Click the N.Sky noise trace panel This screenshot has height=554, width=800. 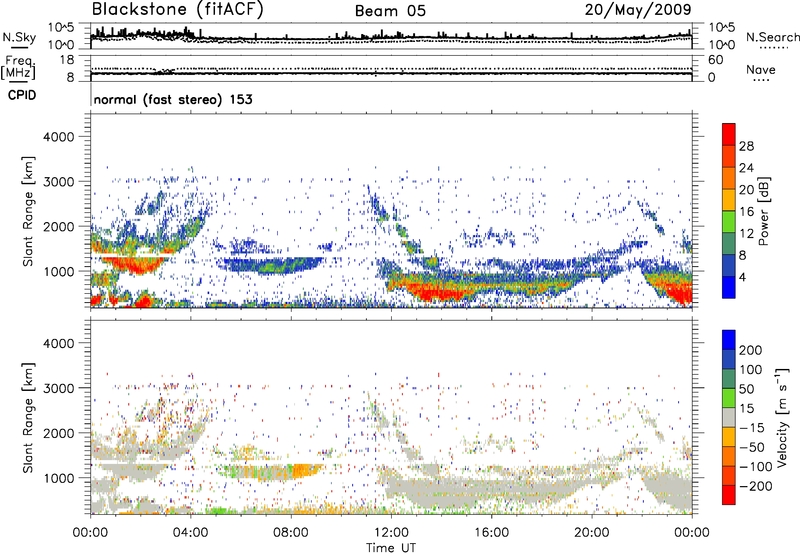[x=391, y=36]
